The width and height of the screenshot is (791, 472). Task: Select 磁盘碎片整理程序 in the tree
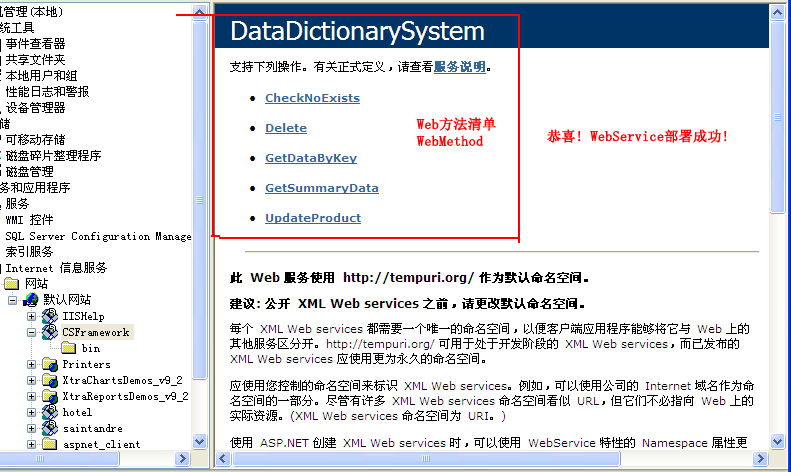[x=53, y=155]
